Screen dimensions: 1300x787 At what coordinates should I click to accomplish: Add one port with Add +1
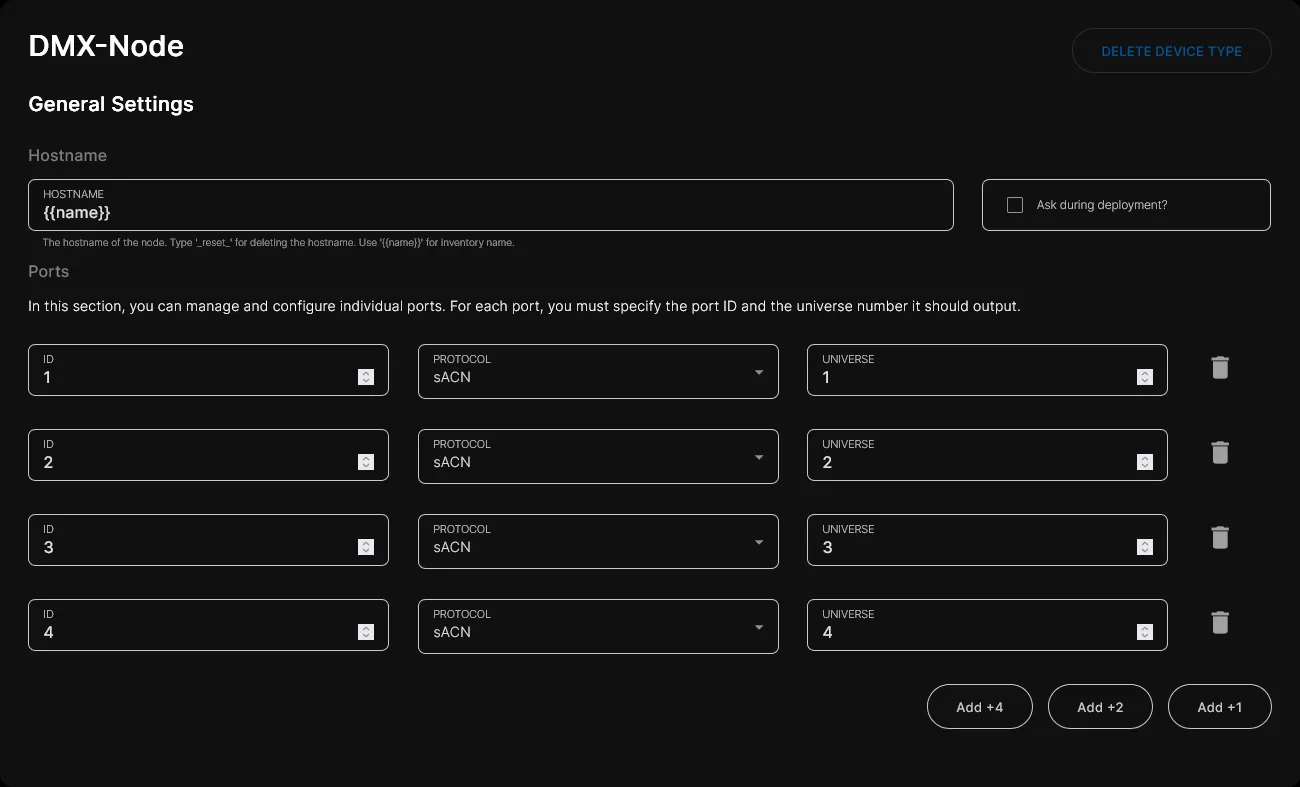1219,707
